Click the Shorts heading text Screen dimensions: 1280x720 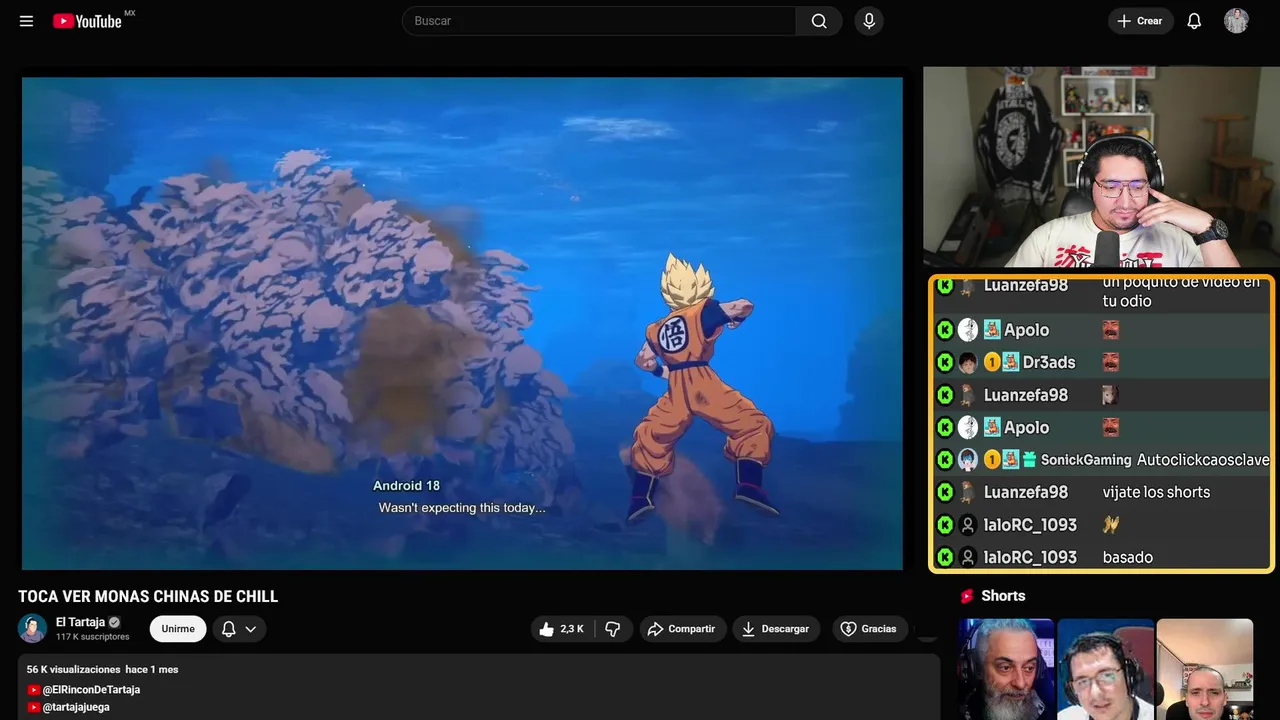1003,596
